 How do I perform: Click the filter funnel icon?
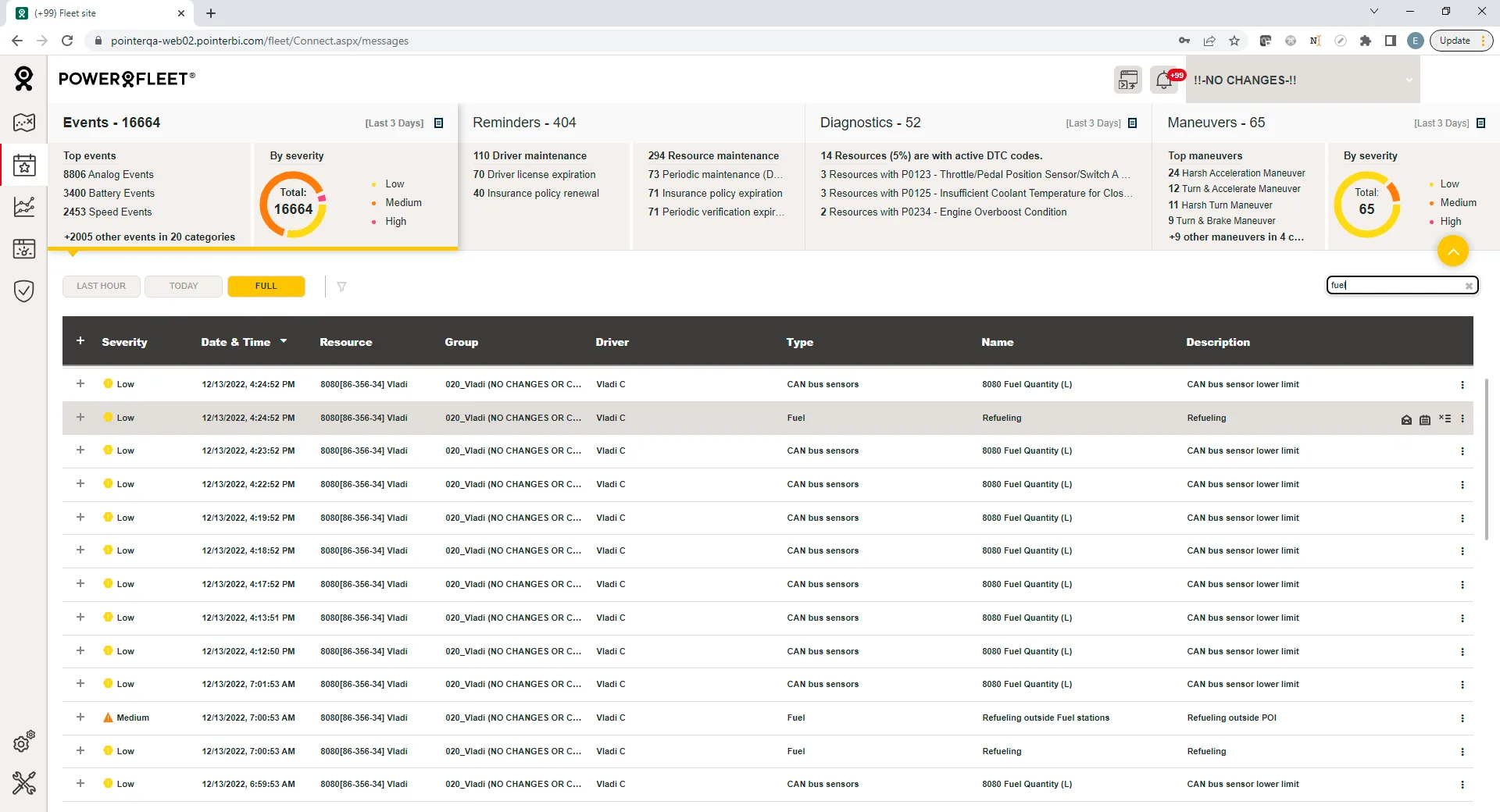tap(341, 287)
